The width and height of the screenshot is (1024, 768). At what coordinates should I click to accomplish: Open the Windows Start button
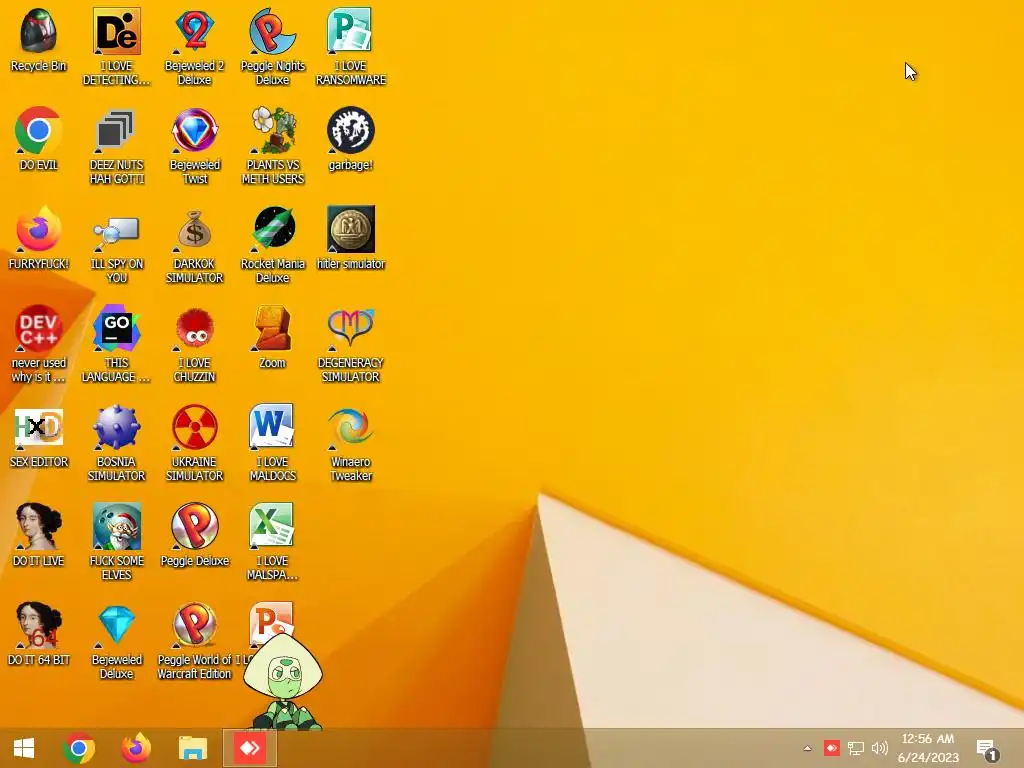click(x=24, y=748)
